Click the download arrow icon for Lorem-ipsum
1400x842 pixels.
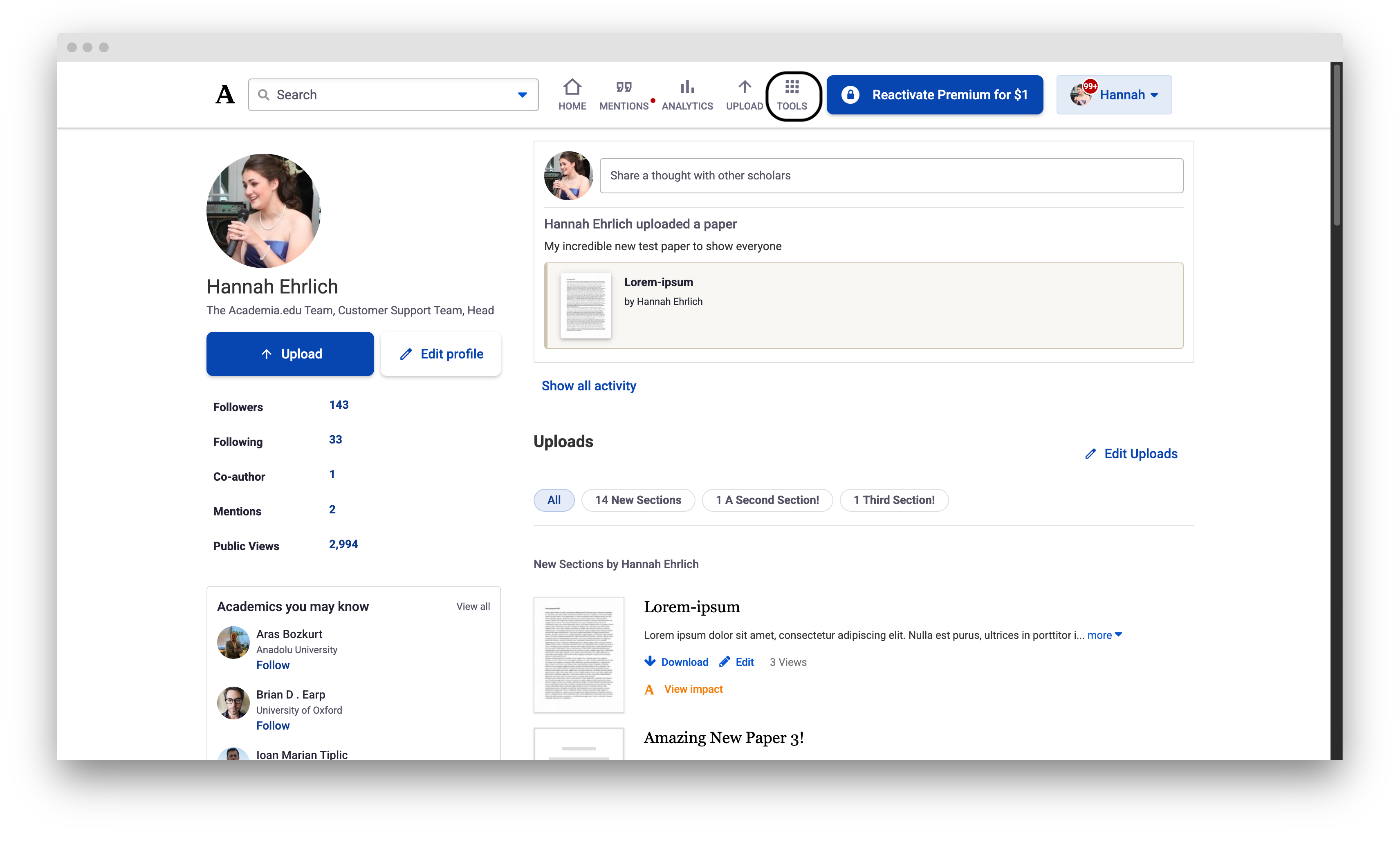click(650, 662)
